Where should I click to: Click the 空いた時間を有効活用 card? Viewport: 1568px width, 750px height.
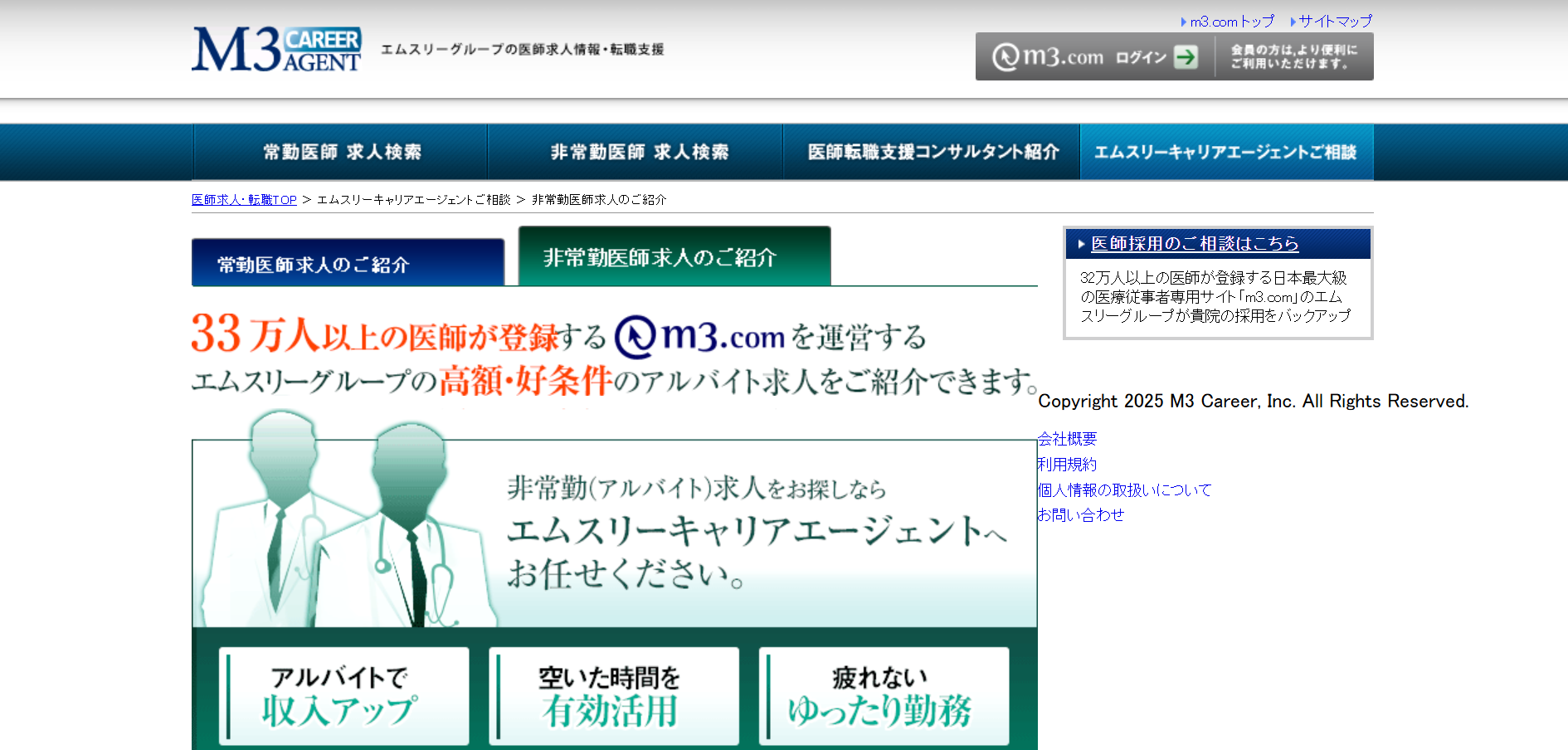click(x=614, y=696)
